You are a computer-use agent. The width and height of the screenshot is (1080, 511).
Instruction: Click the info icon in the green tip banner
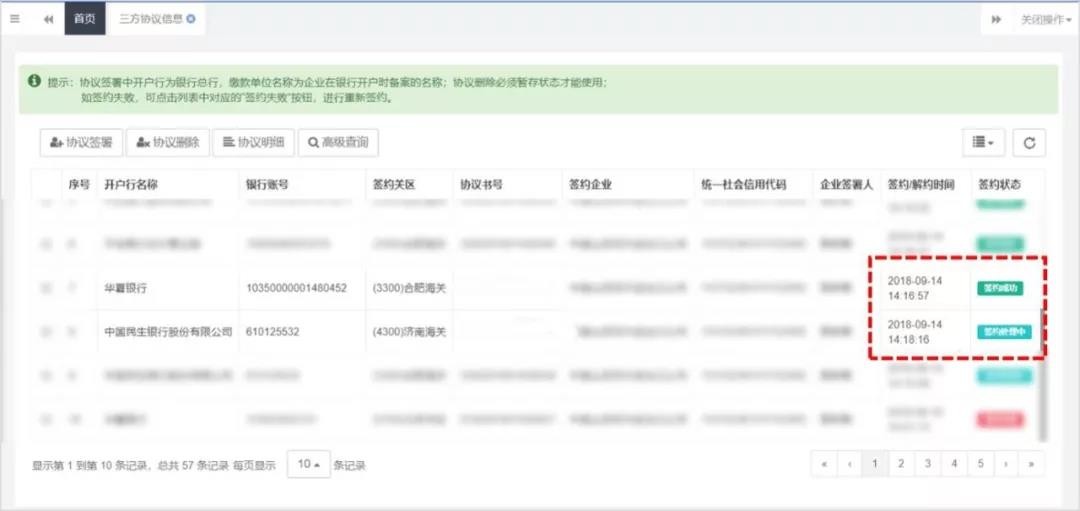coord(34,81)
